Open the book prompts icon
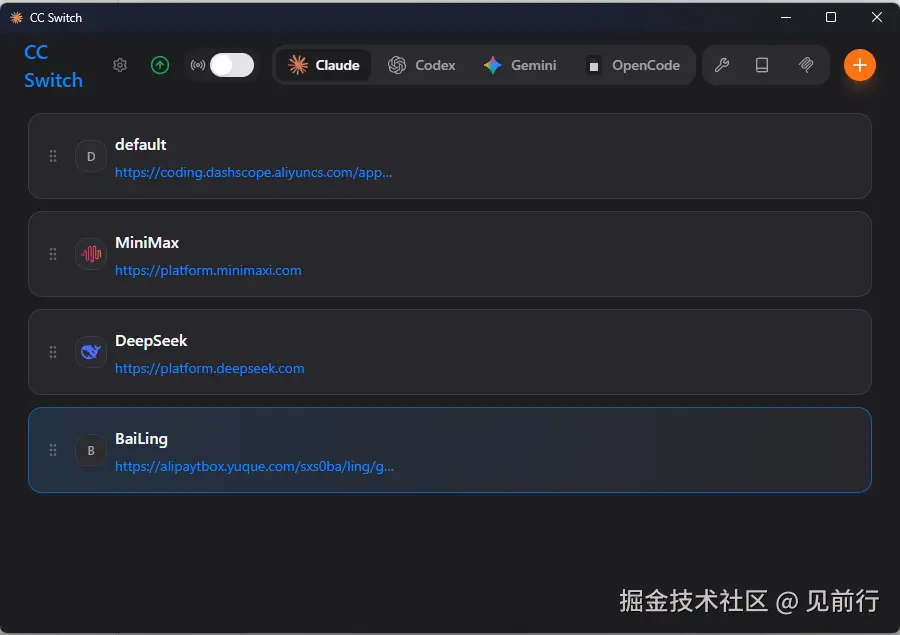 click(x=762, y=65)
